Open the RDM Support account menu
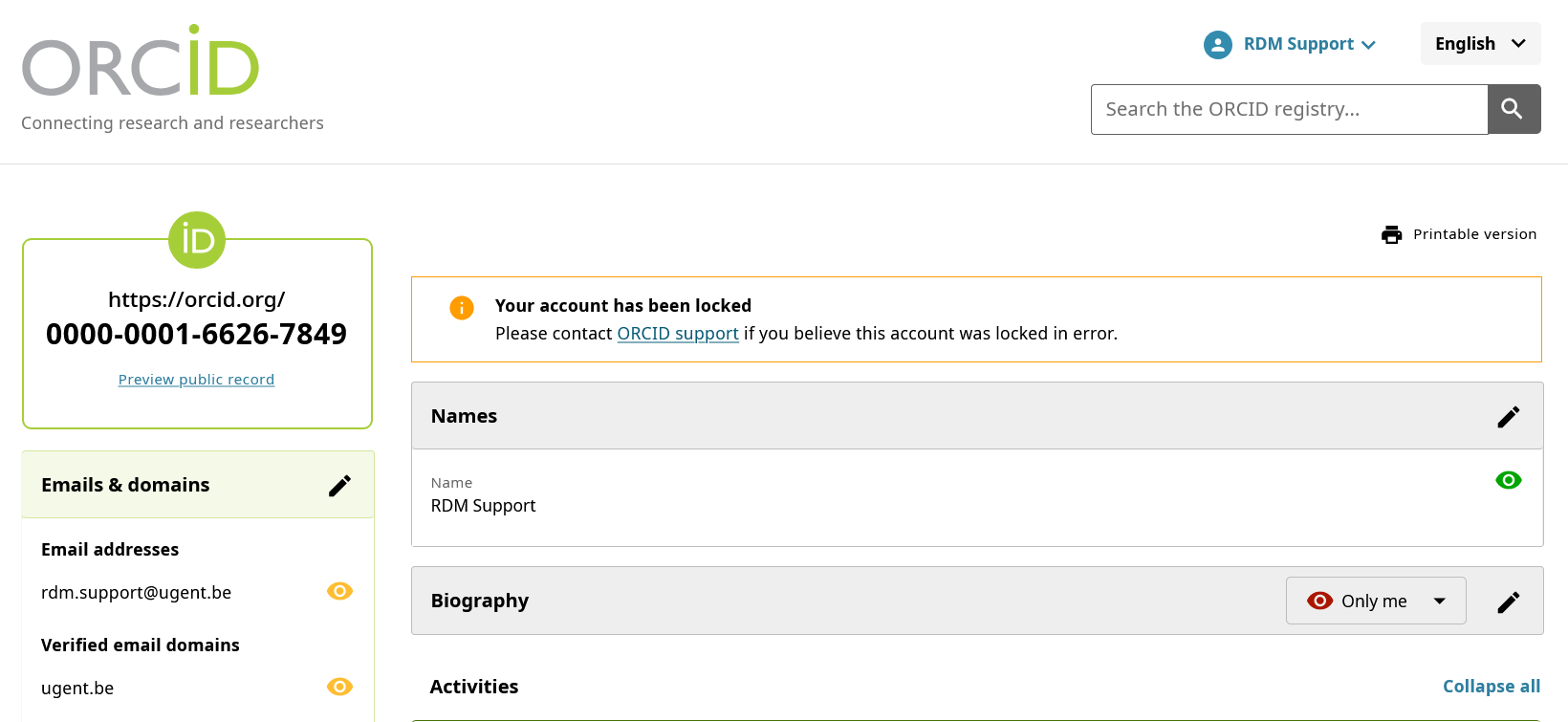The width and height of the screenshot is (1568, 722). click(1290, 44)
